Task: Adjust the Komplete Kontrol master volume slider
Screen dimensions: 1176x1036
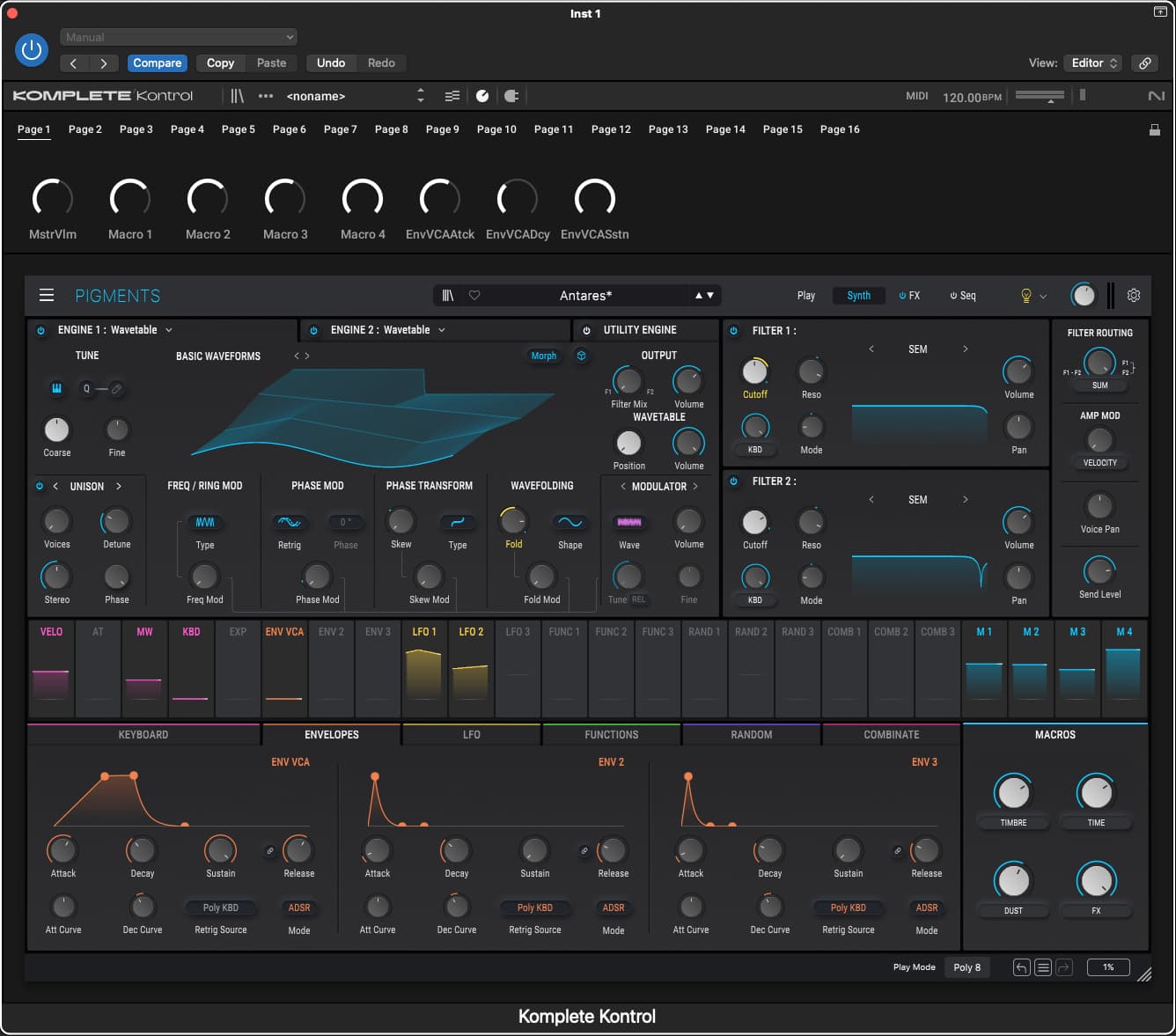Action: pyautogui.click(x=1040, y=96)
